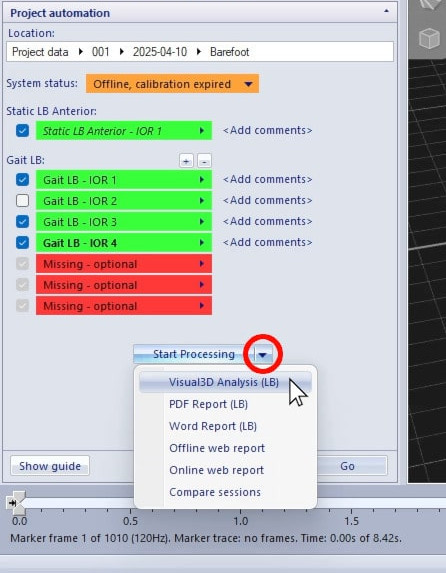The width and height of the screenshot is (446, 573).
Task: Uncheck Static LB Anterior - IOR 1 checkbox
Action: pos(22,130)
